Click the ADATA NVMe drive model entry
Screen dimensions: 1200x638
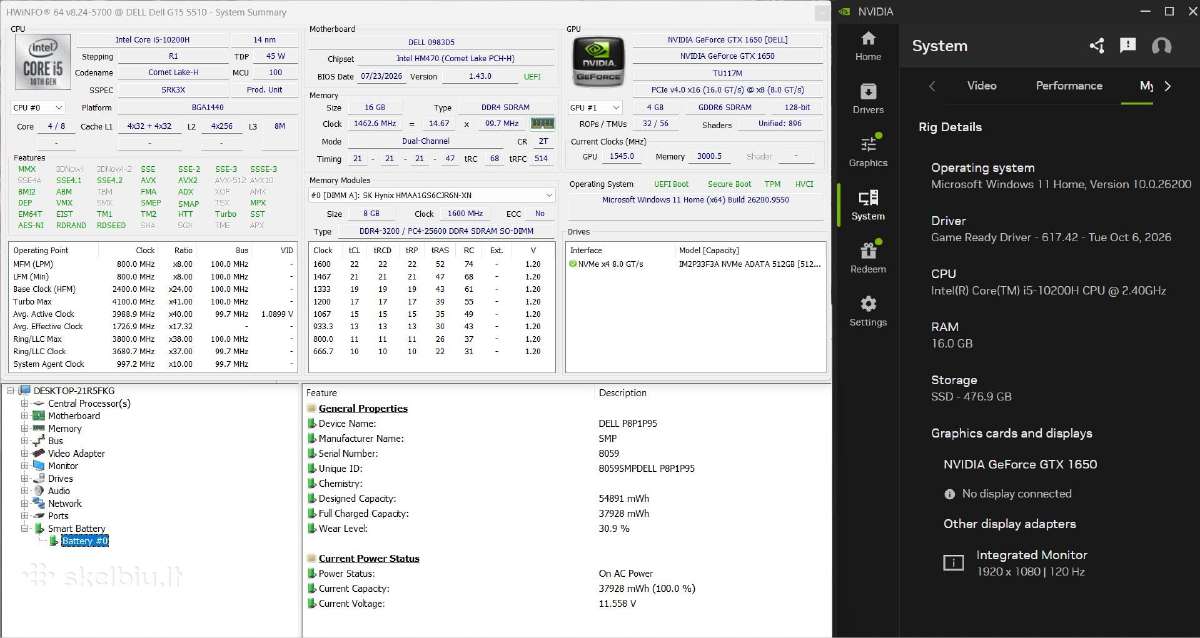pos(749,264)
